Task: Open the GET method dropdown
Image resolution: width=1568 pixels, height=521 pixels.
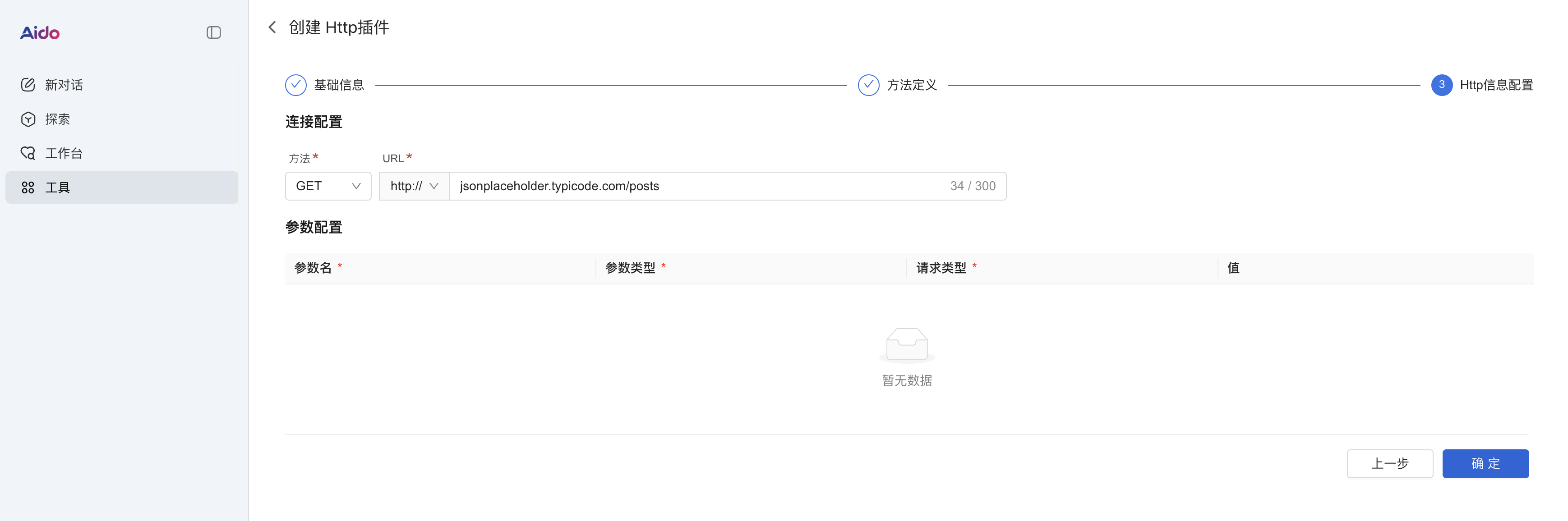Action: pyautogui.click(x=328, y=186)
